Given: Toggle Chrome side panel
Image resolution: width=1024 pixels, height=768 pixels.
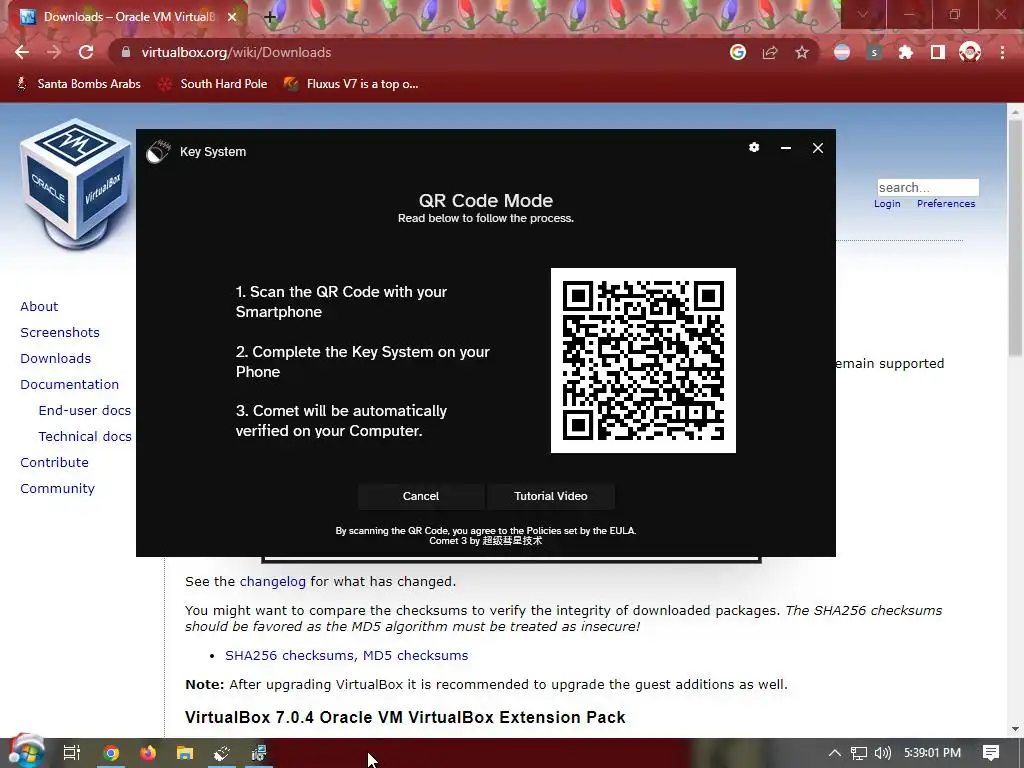Looking at the screenshot, I should 938,52.
